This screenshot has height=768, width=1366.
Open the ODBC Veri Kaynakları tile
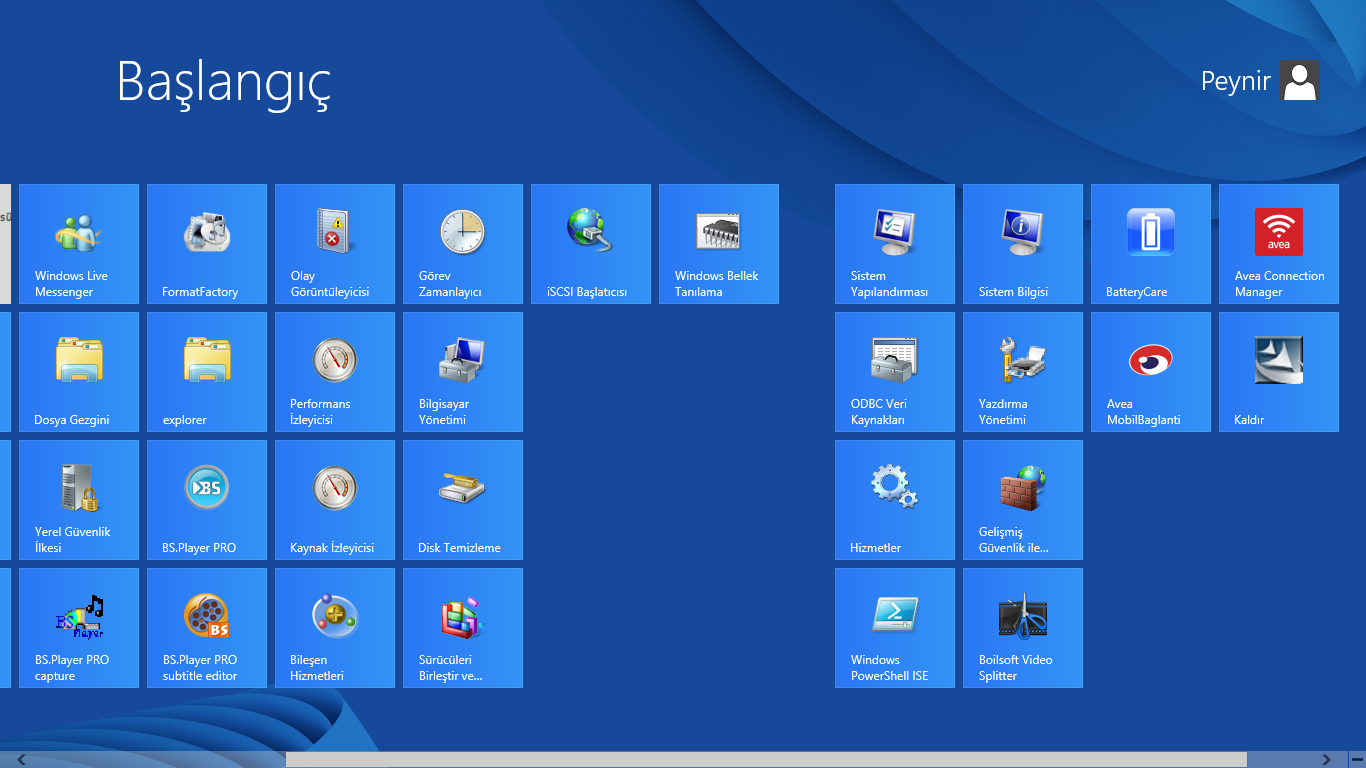click(895, 372)
